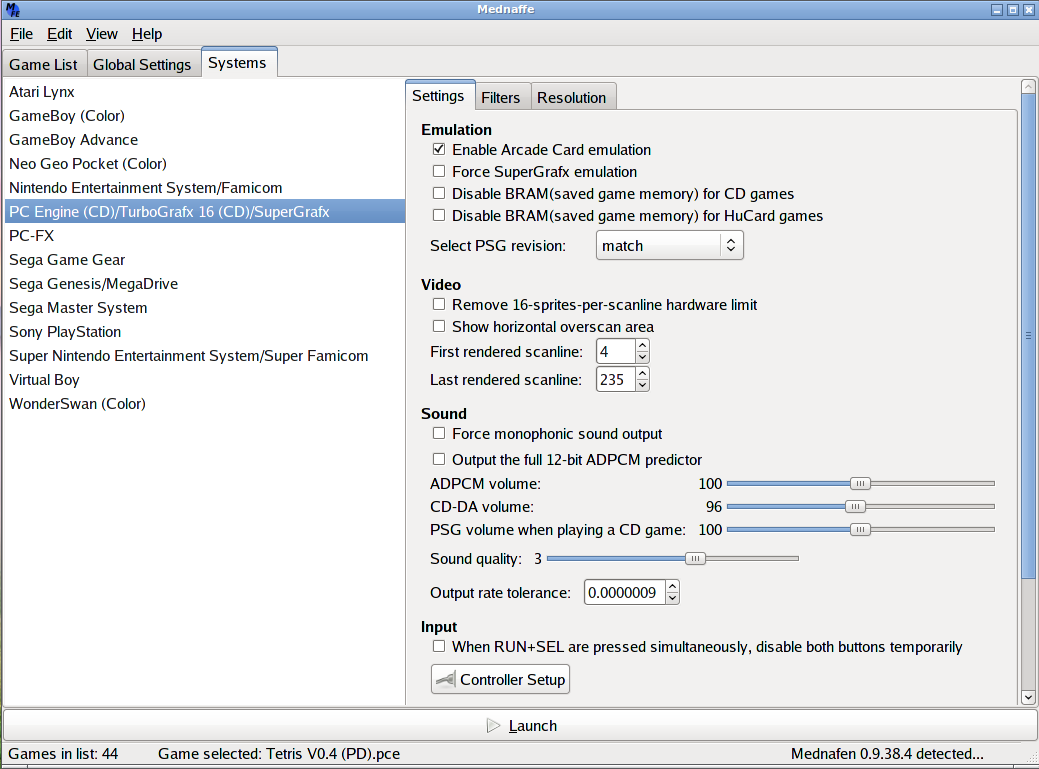Image resolution: width=1039 pixels, height=769 pixels.
Task: Click the Controller Setup button
Action: 500,680
